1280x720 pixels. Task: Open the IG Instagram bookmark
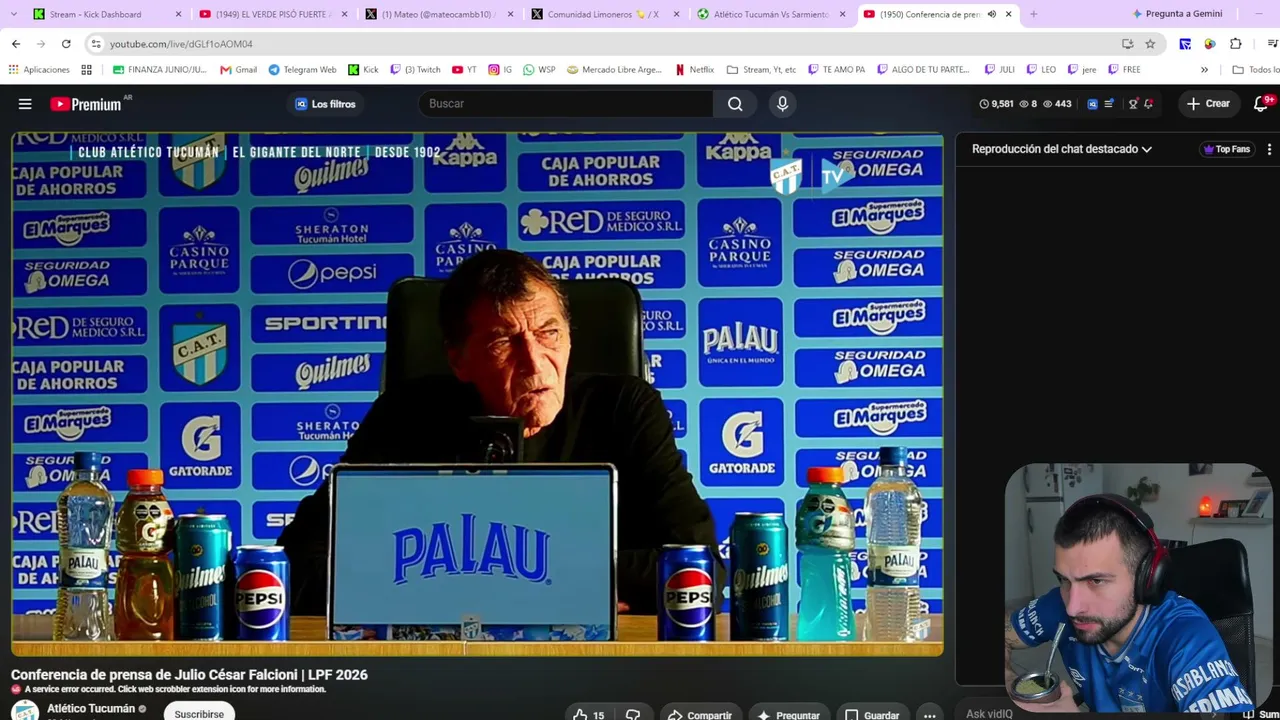coord(500,70)
